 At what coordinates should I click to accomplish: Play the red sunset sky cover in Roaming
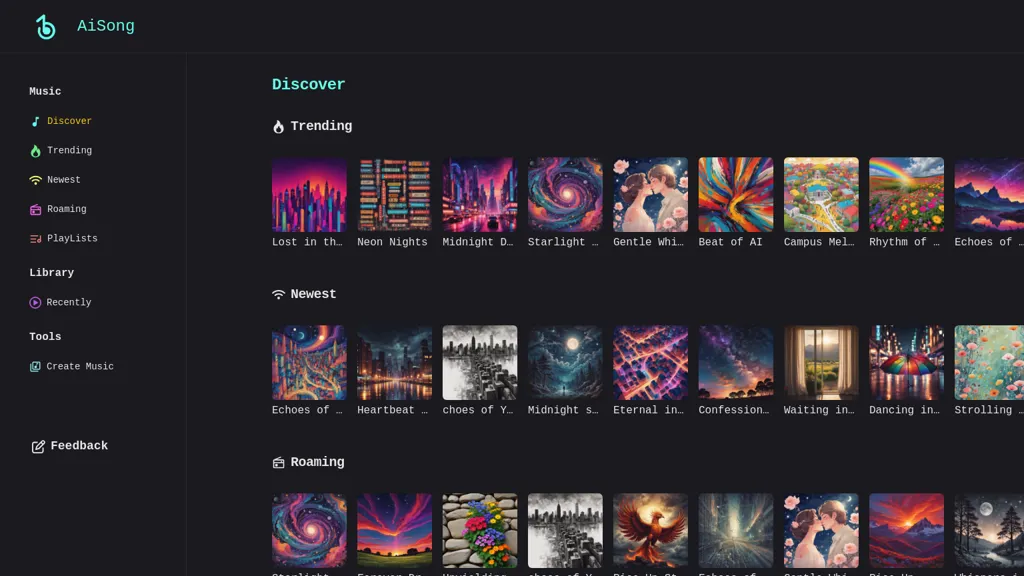(394, 530)
